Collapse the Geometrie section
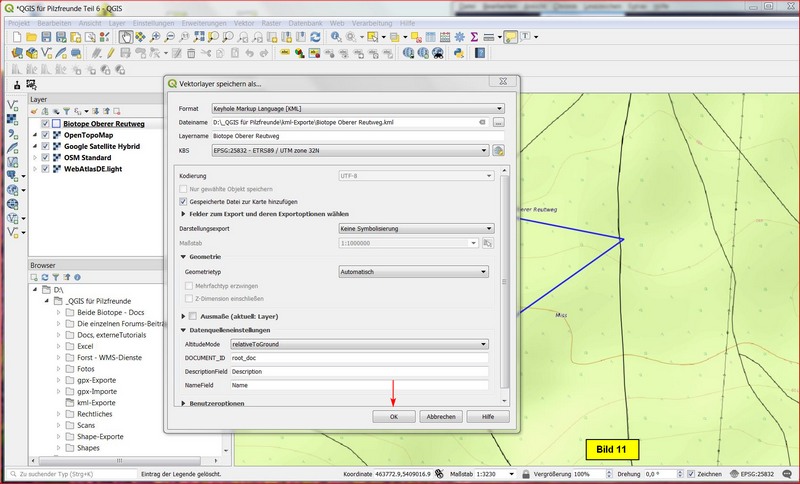The width and height of the screenshot is (800, 484). [183, 257]
